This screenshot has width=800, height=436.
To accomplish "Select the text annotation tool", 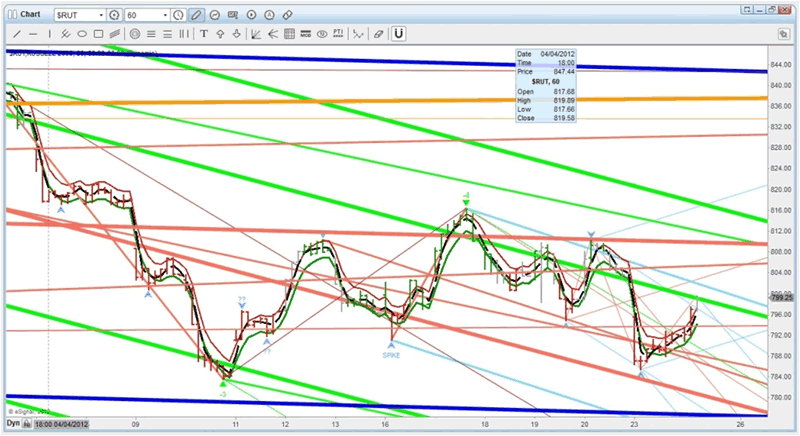I will [x=206, y=33].
